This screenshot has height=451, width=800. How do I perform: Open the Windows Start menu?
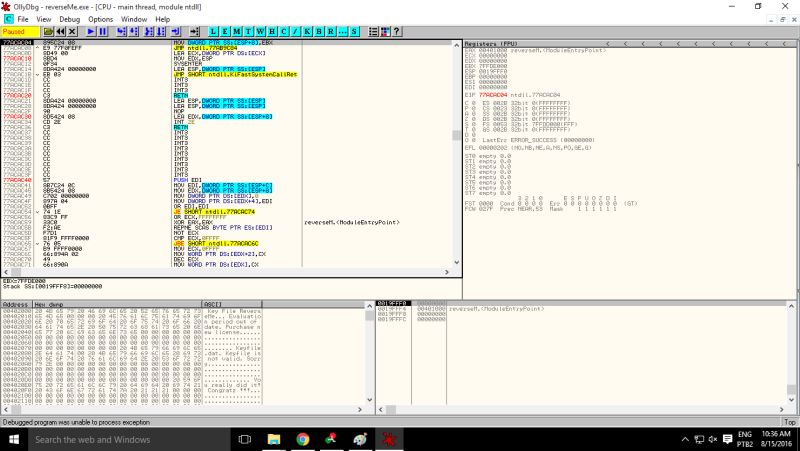click(14, 439)
